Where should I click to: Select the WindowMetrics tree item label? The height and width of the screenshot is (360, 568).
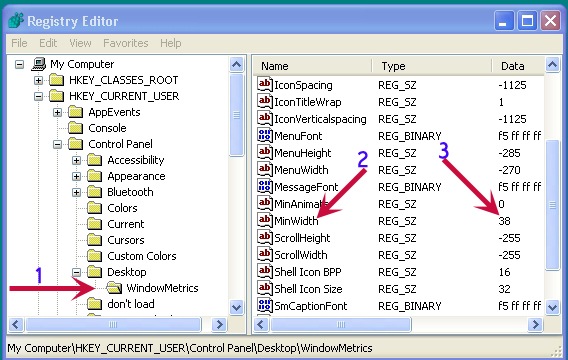[x=162, y=288]
